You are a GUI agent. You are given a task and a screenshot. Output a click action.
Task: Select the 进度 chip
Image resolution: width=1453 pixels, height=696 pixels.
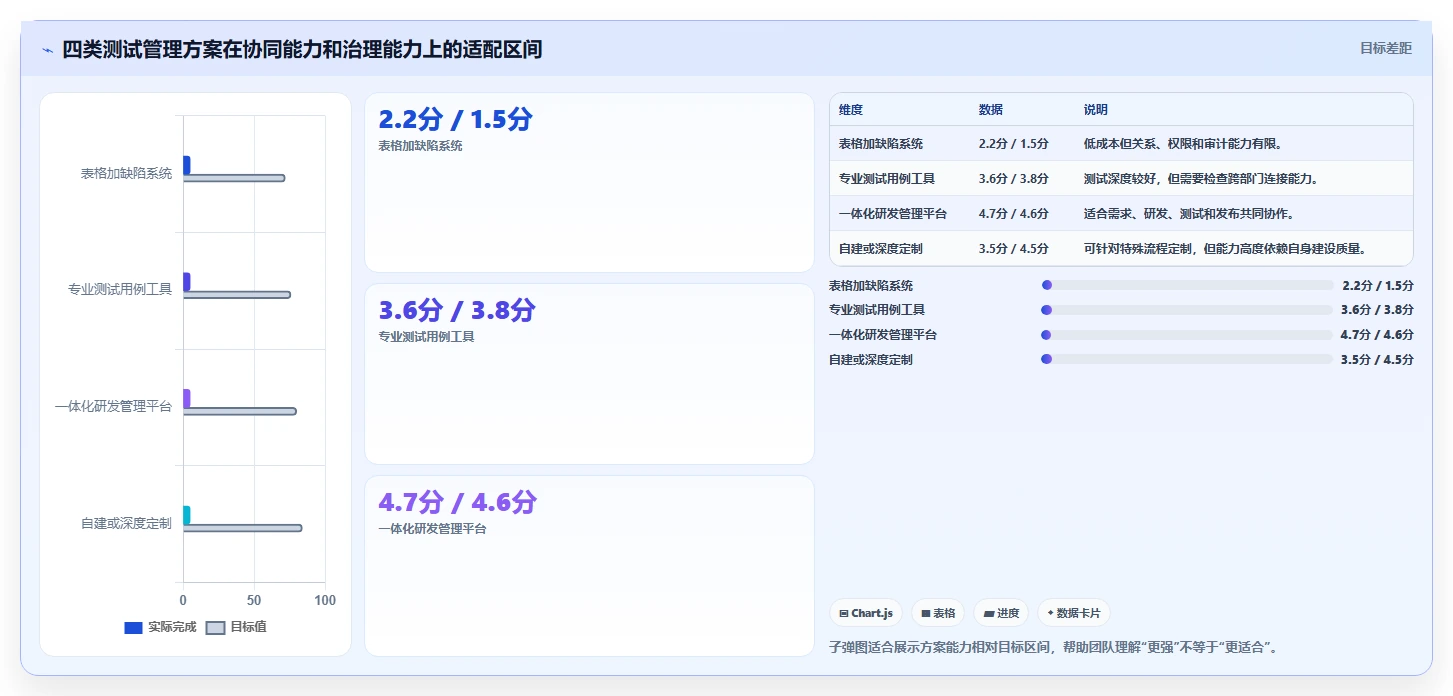[1001, 613]
